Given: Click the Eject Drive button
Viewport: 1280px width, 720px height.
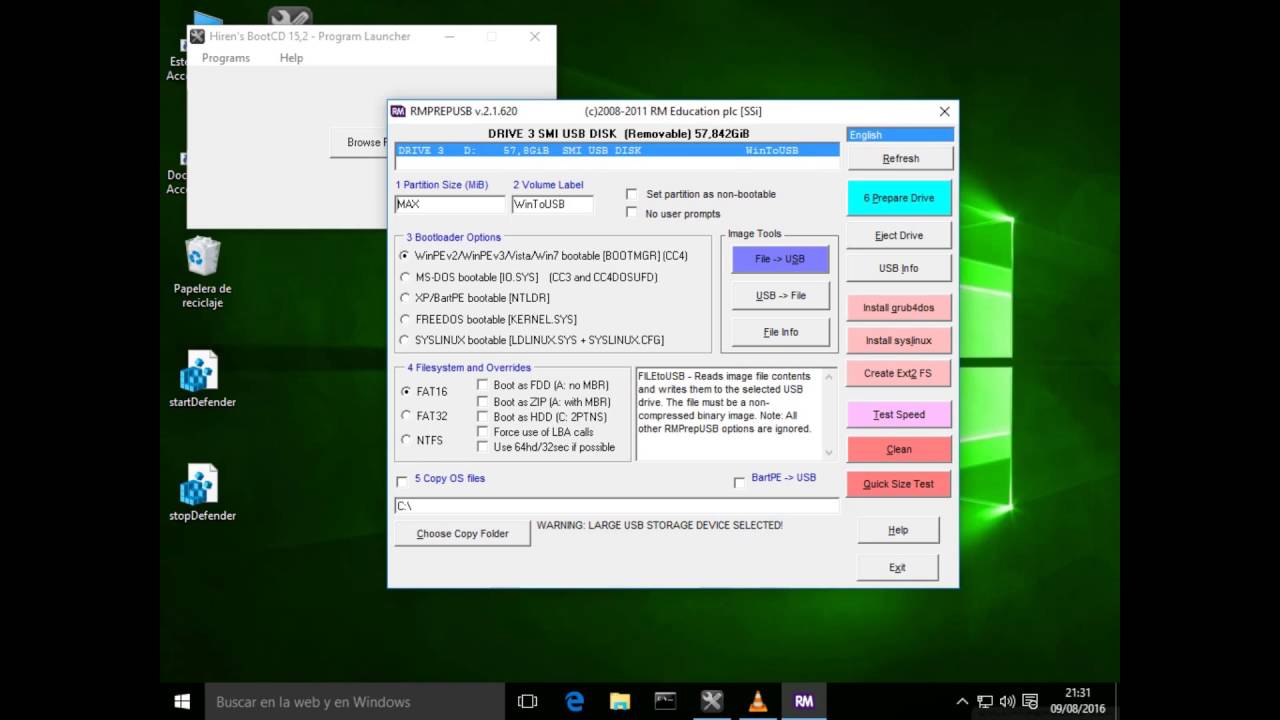Looking at the screenshot, I should point(899,235).
